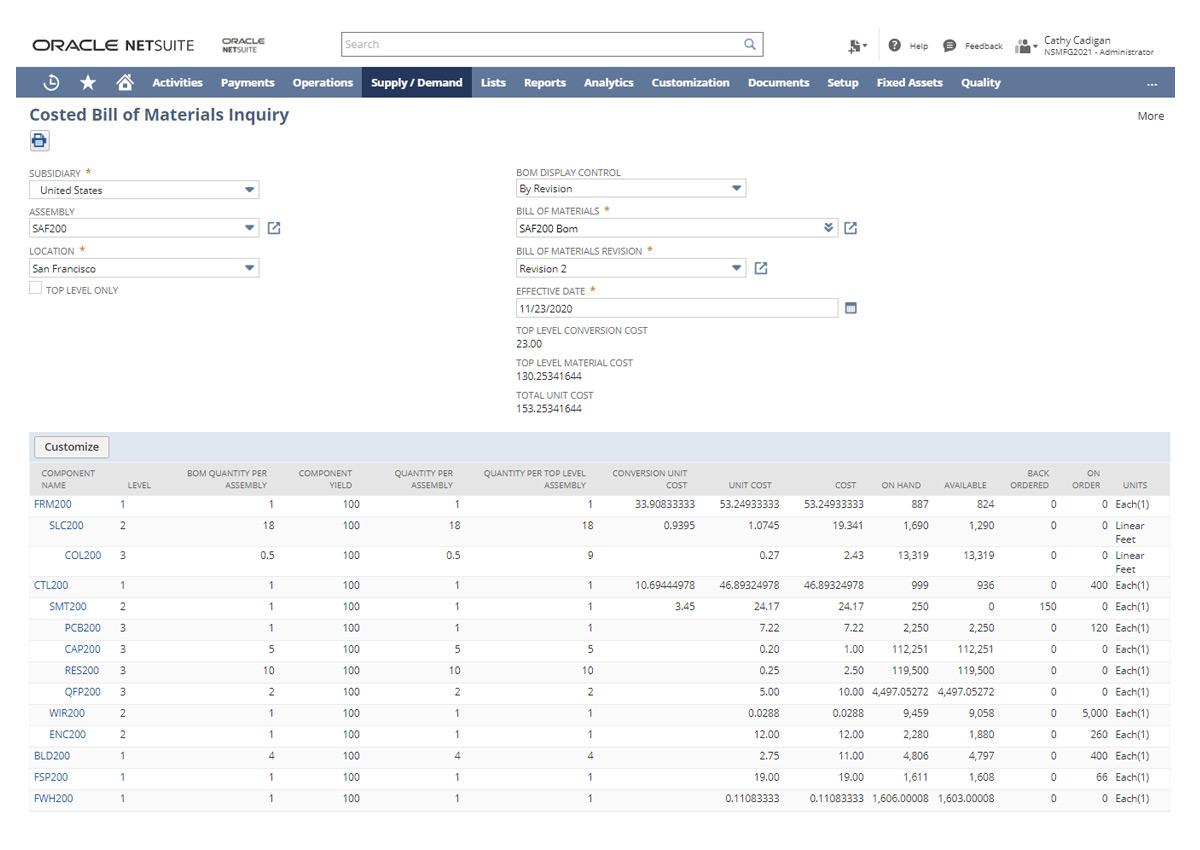Click the Total Unit Cost value 153.25341644

(x=549, y=408)
